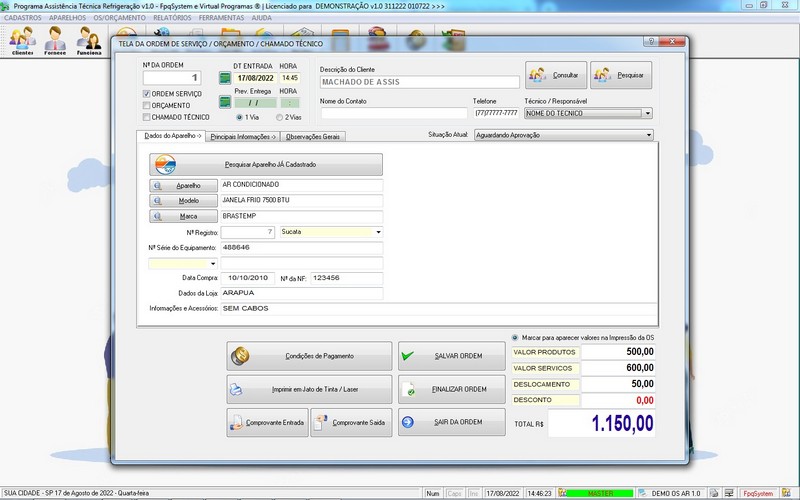Switch to Observações Gerais tab
This screenshot has width=800, height=500.
(313, 137)
